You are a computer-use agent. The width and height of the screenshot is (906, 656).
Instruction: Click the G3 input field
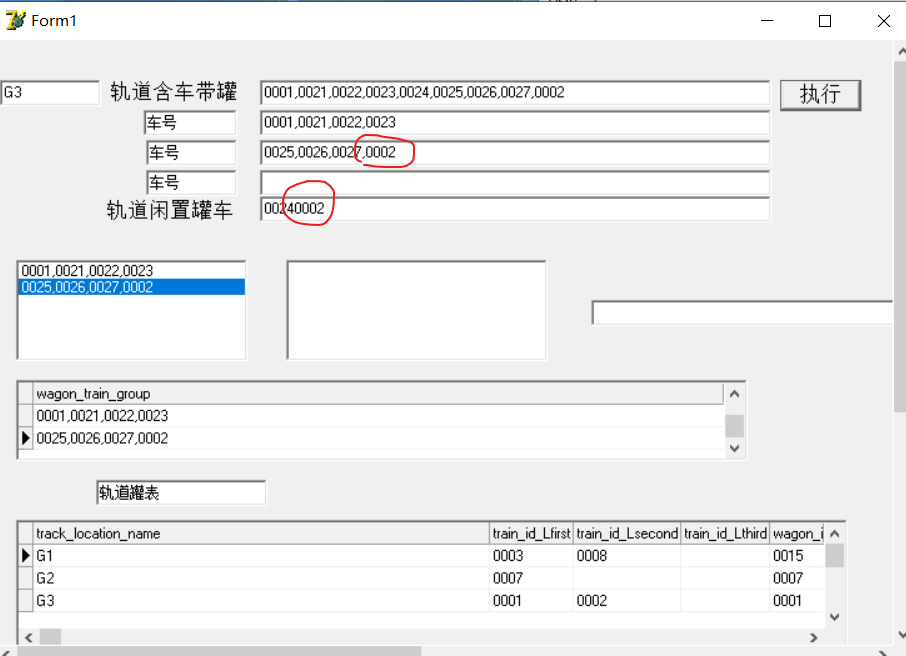[50, 92]
